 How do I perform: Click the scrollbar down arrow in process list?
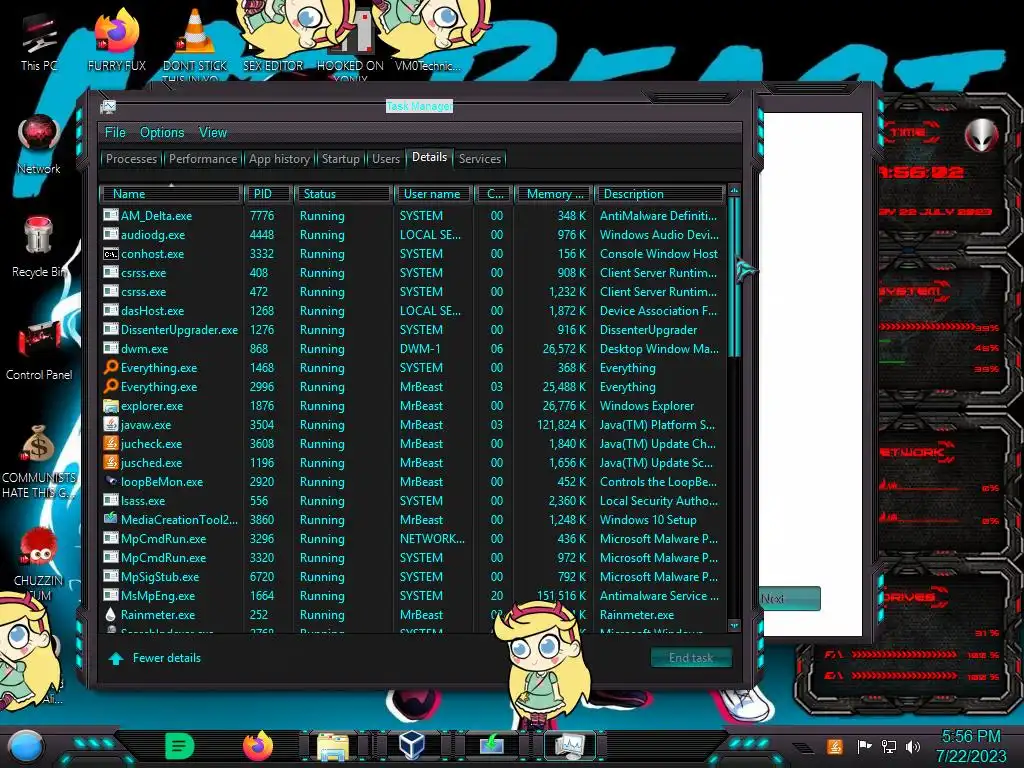point(734,625)
